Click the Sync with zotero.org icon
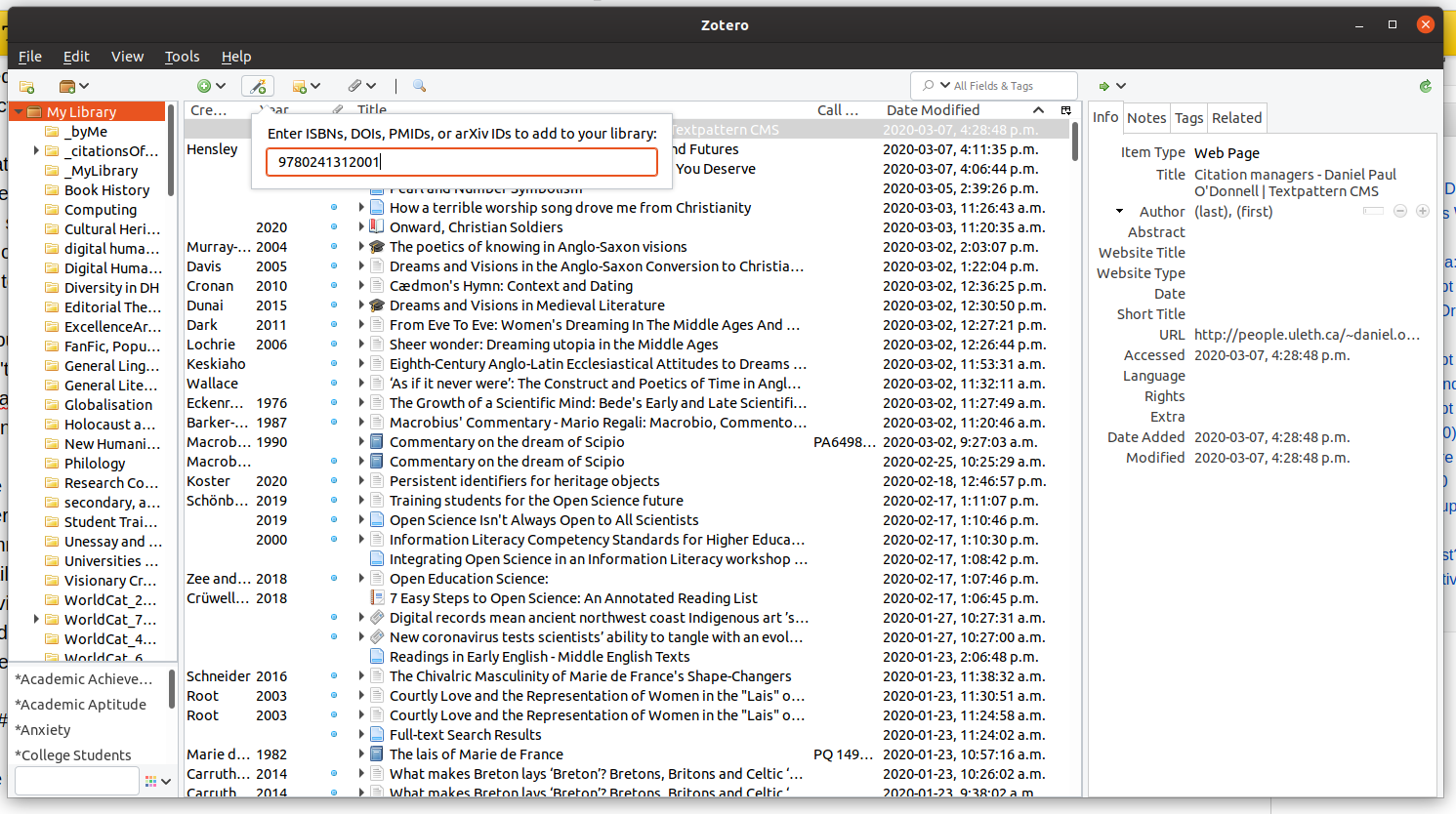Screen dimensions: 1456x814 [x=1426, y=86]
